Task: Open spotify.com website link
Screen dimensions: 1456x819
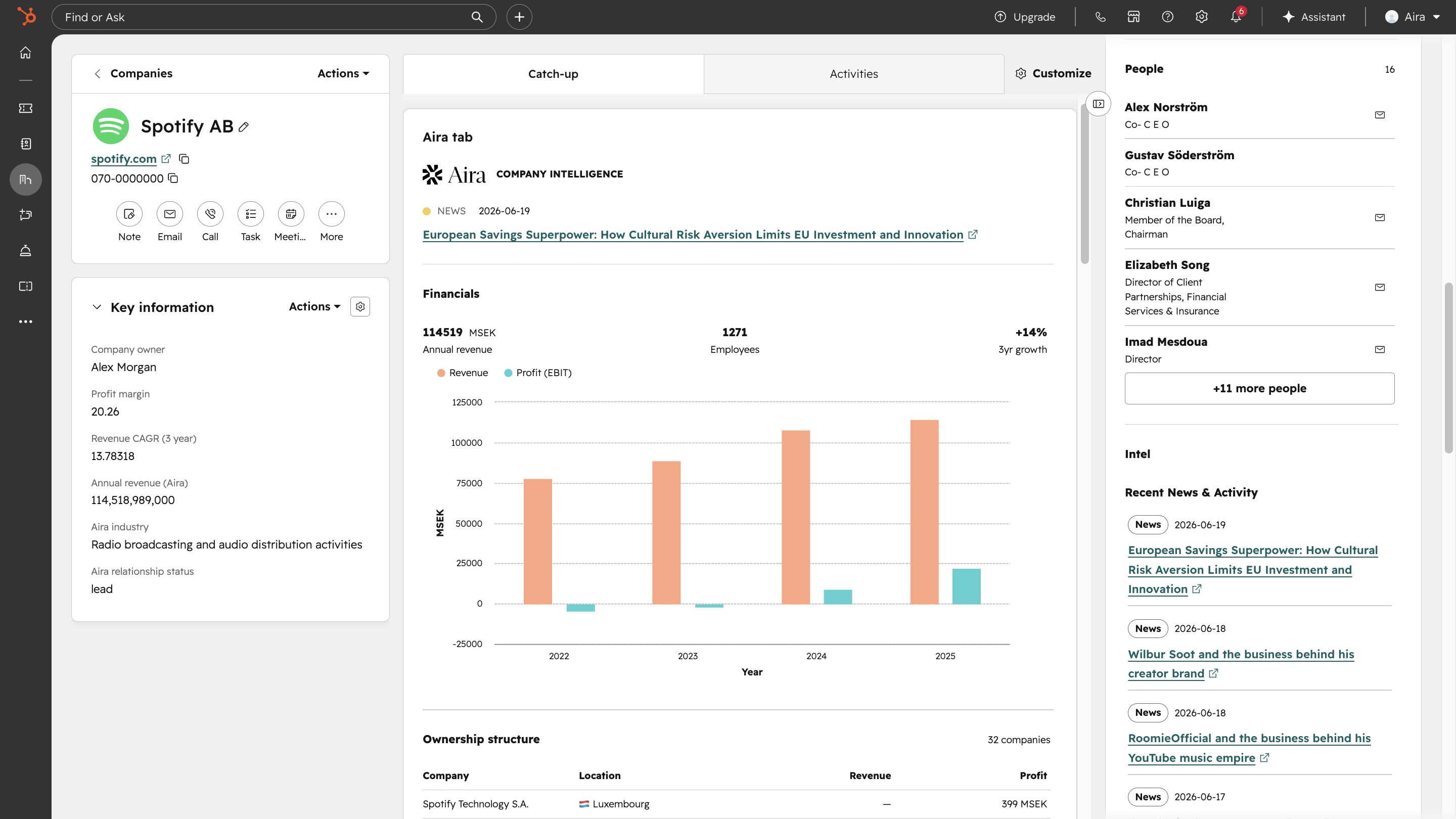Action: tap(124, 159)
